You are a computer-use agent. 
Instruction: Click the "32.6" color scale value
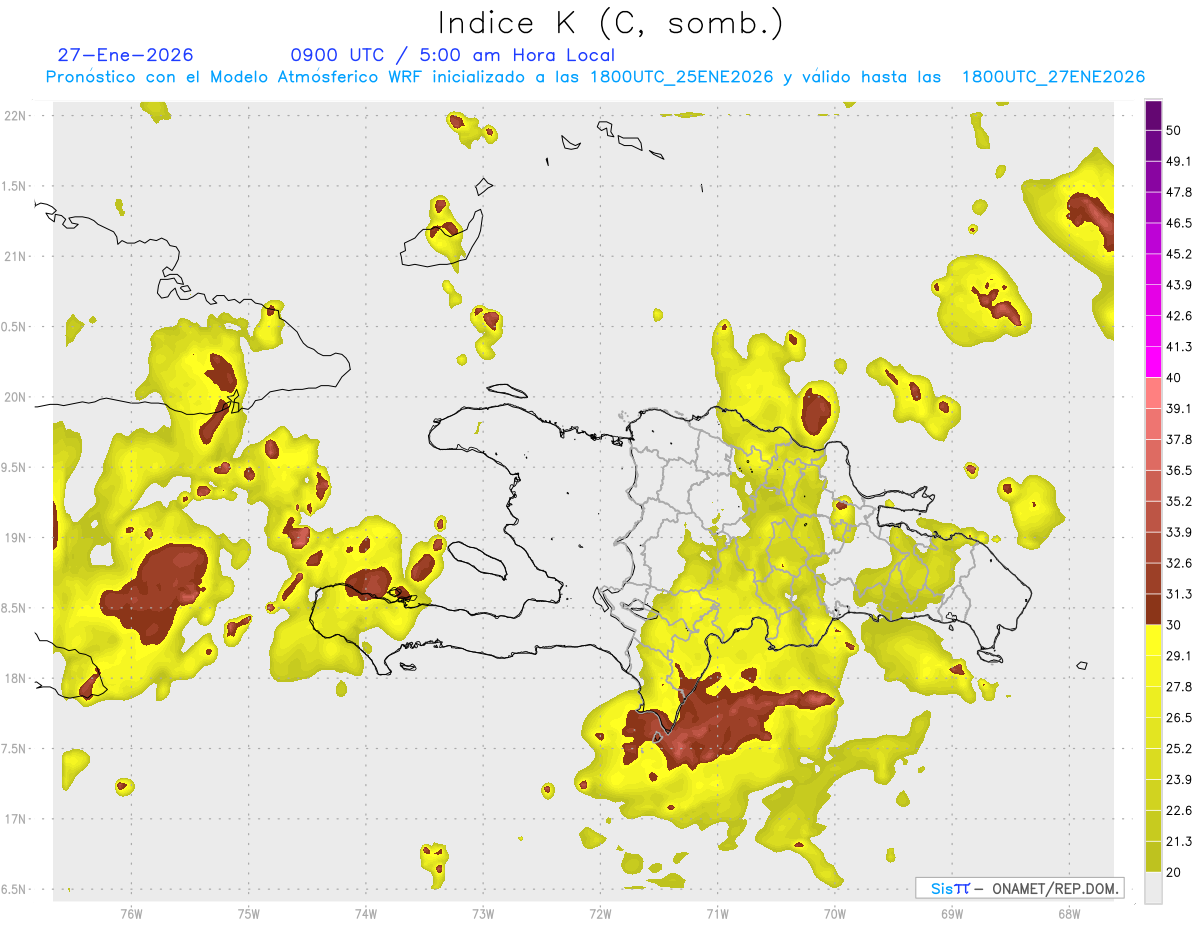point(1179,564)
